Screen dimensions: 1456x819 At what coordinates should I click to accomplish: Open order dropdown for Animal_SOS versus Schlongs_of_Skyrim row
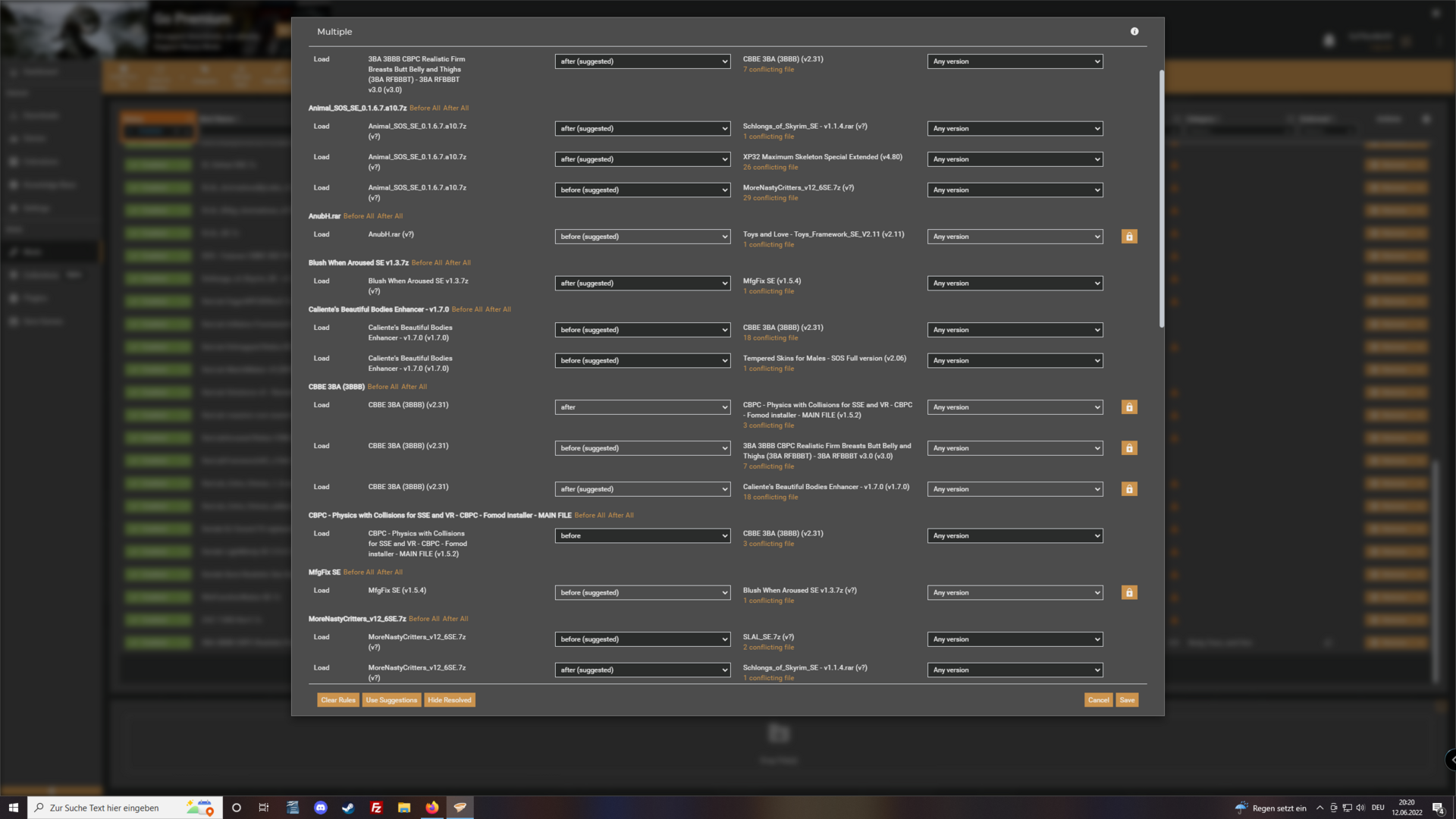(x=643, y=129)
